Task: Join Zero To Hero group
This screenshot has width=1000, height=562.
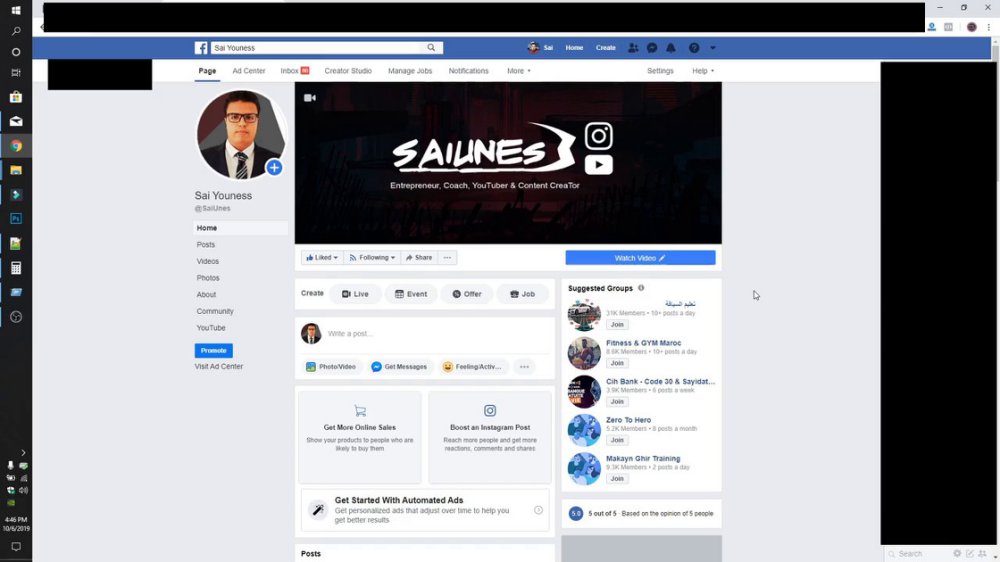Action: [617, 440]
